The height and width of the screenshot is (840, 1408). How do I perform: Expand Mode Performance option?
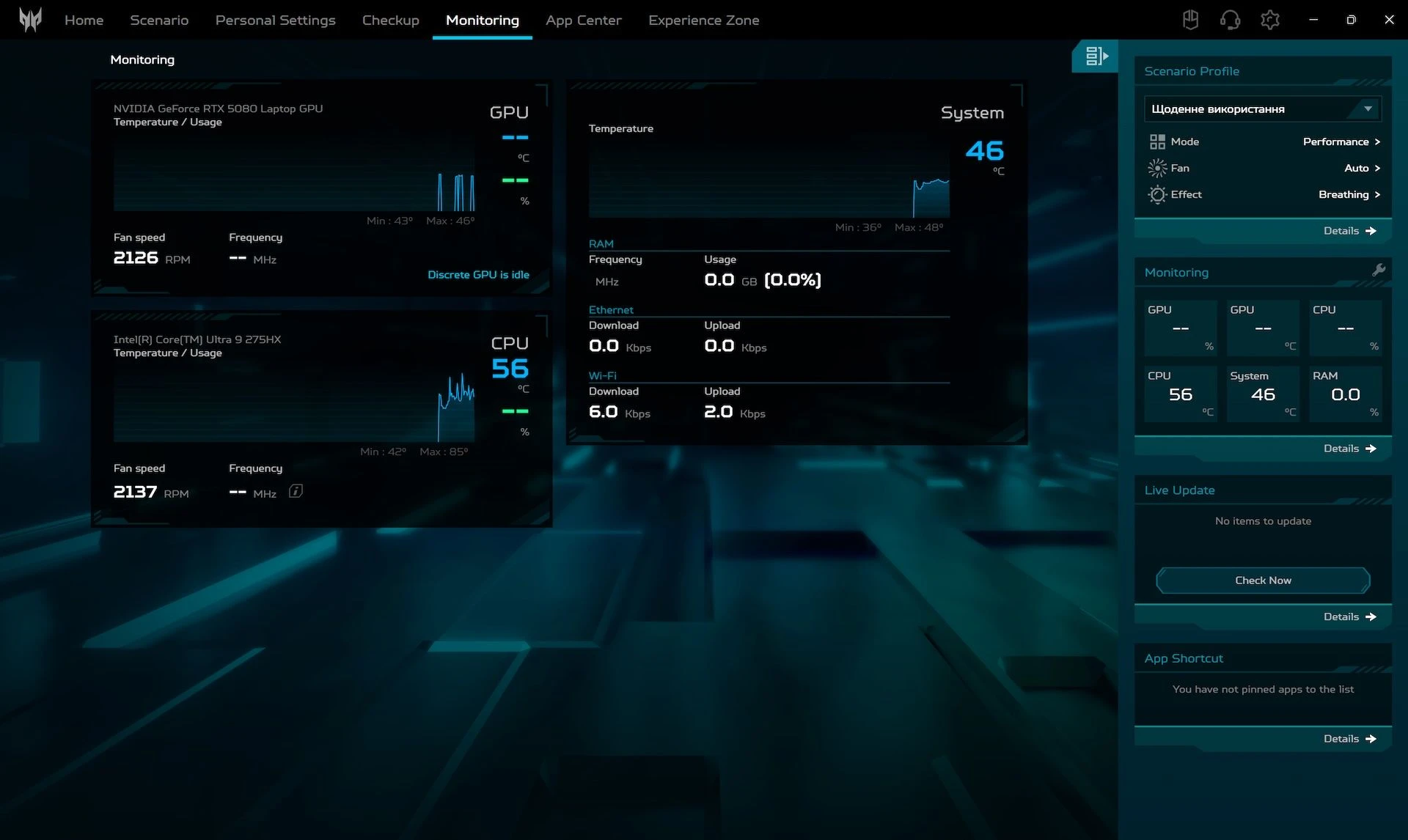1342,141
